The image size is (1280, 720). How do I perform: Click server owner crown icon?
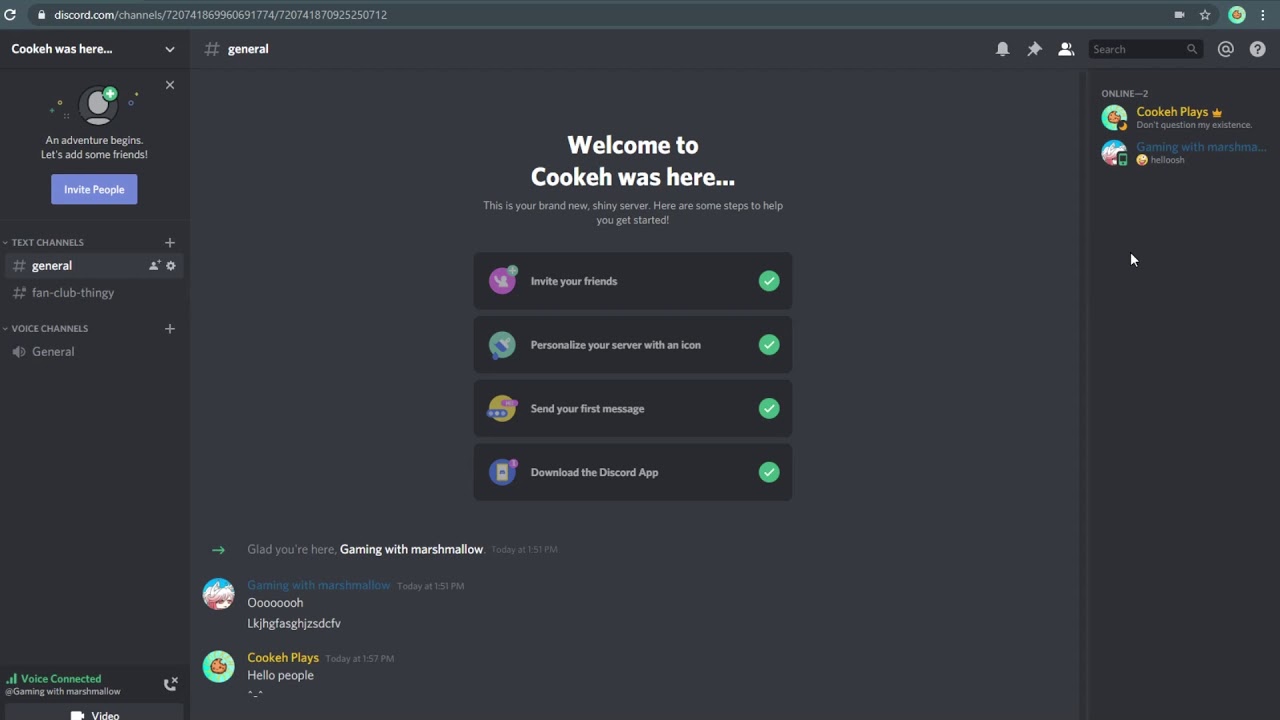(x=1217, y=112)
